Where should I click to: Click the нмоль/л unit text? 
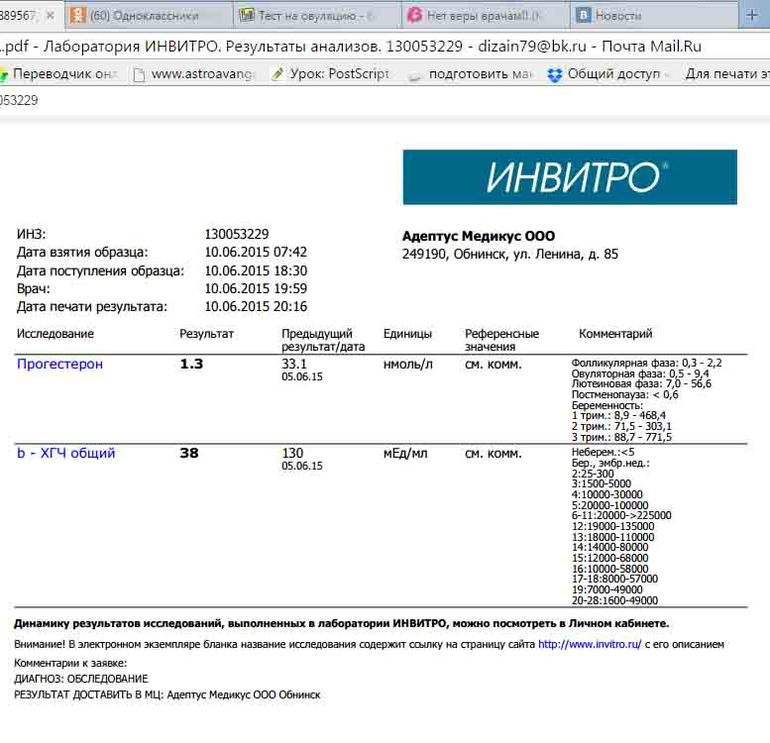click(x=408, y=364)
